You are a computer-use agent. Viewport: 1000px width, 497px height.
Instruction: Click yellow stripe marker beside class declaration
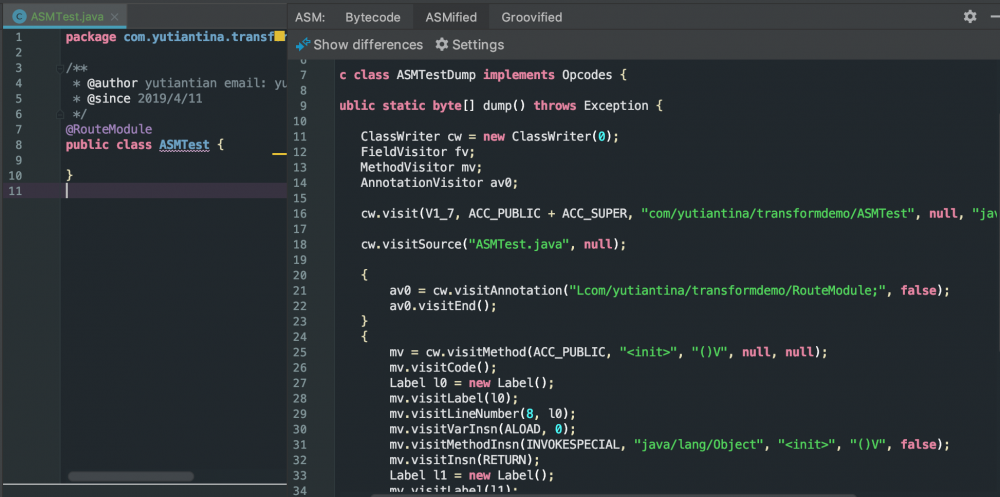tap(280, 155)
